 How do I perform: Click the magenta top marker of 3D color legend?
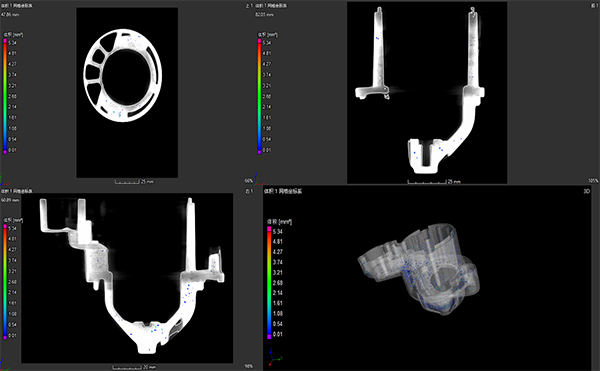tap(269, 229)
